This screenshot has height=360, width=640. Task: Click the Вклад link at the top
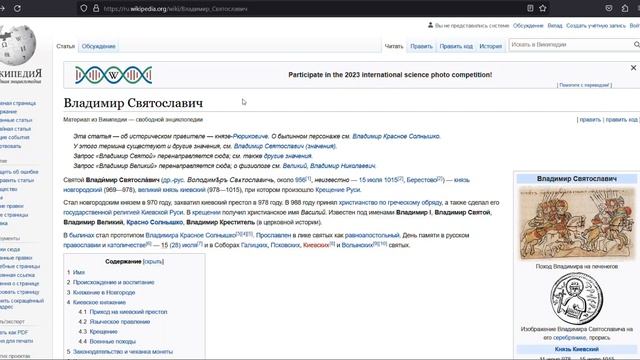click(x=555, y=25)
